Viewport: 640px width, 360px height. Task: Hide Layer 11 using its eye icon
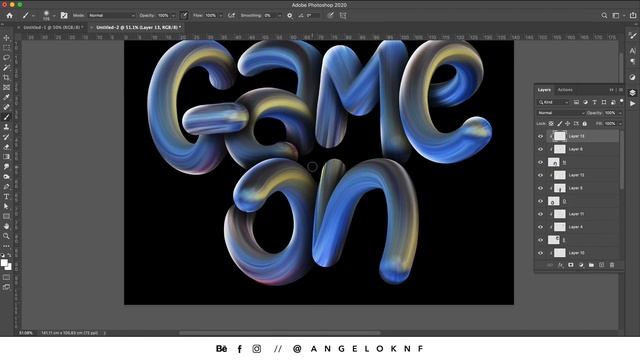tap(540, 214)
